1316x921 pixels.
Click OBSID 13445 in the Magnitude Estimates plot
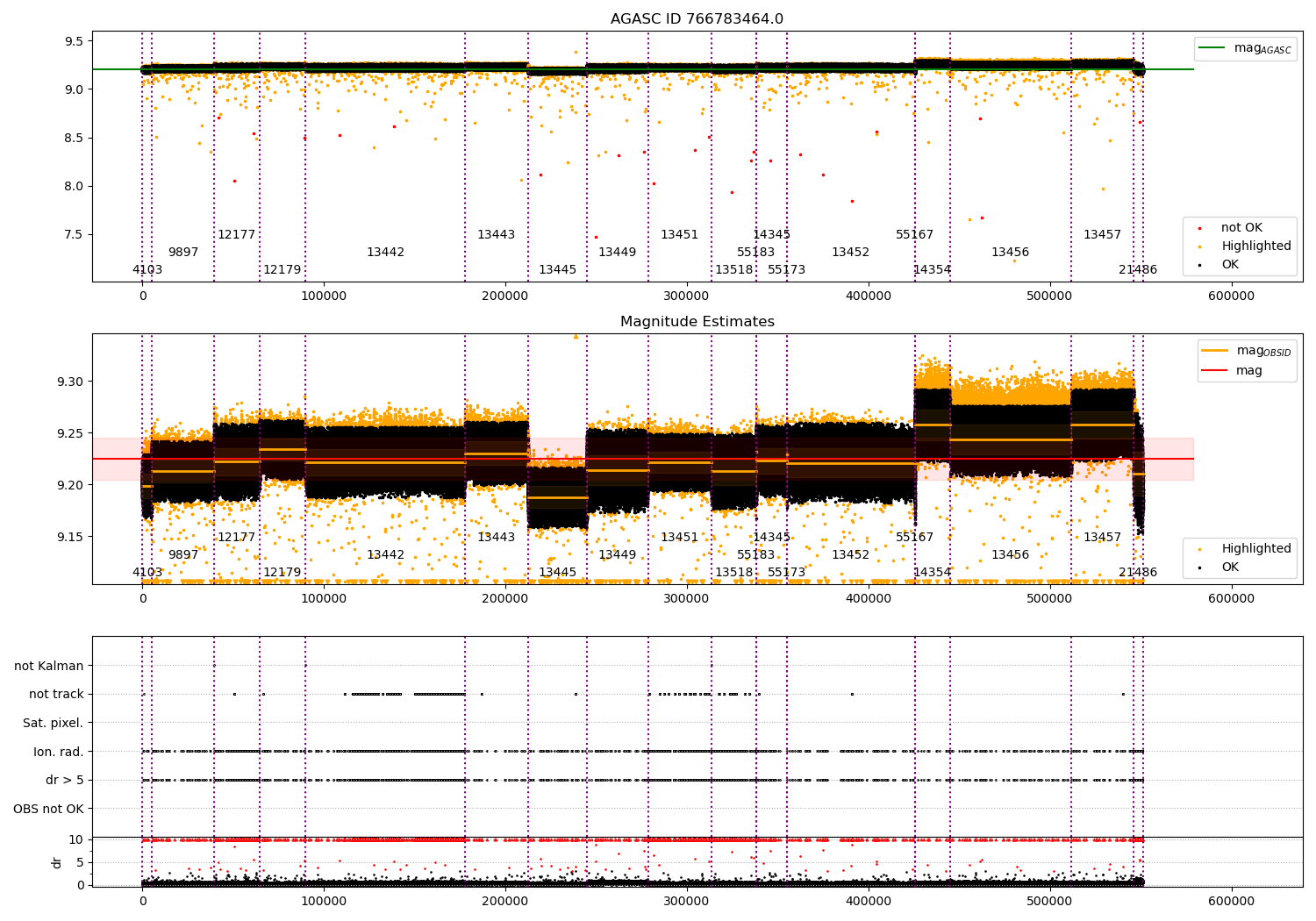click(558, 573)
